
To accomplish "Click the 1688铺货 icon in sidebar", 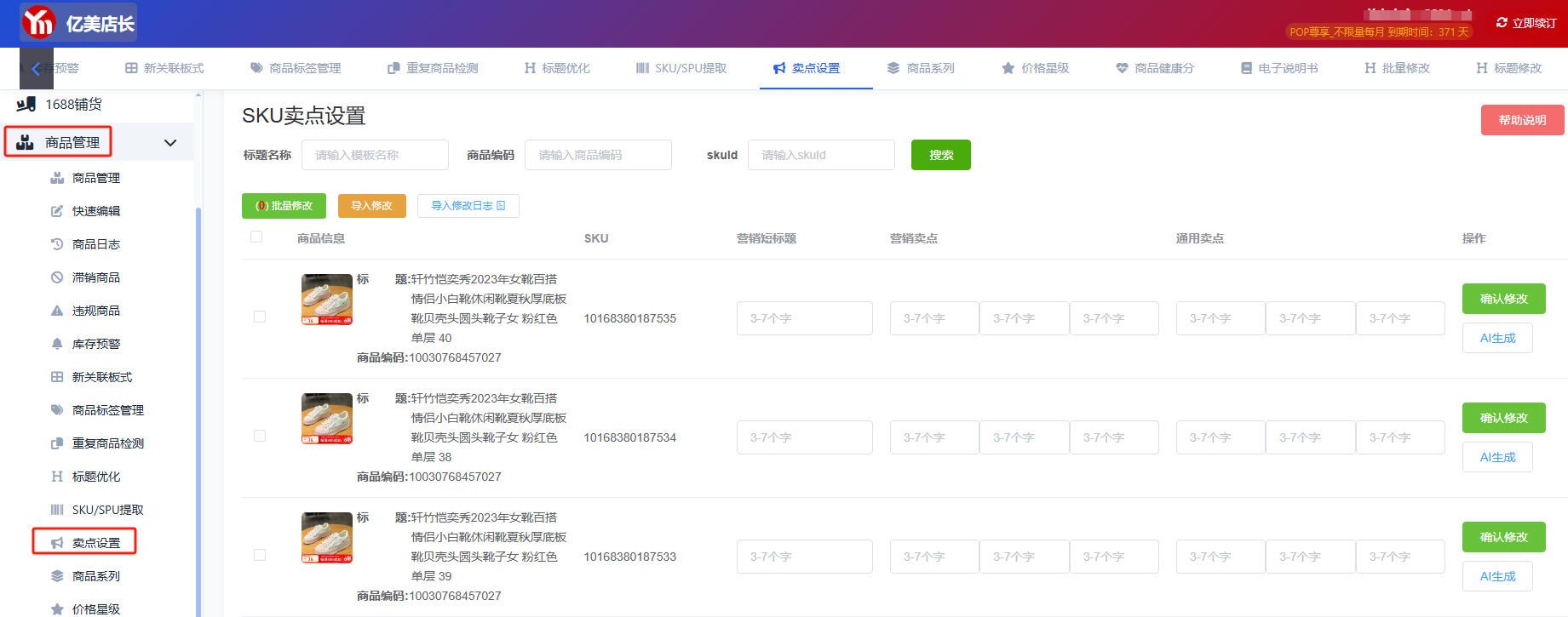I will [x=26, y=104].
